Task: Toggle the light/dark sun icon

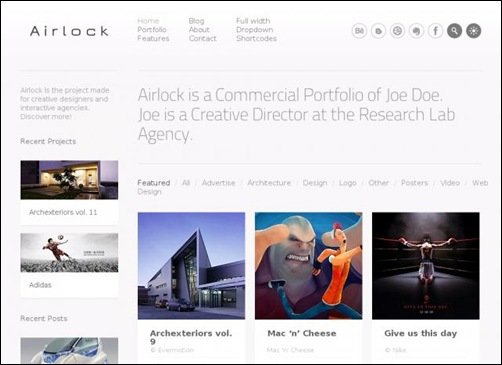Action: (474, 31)
